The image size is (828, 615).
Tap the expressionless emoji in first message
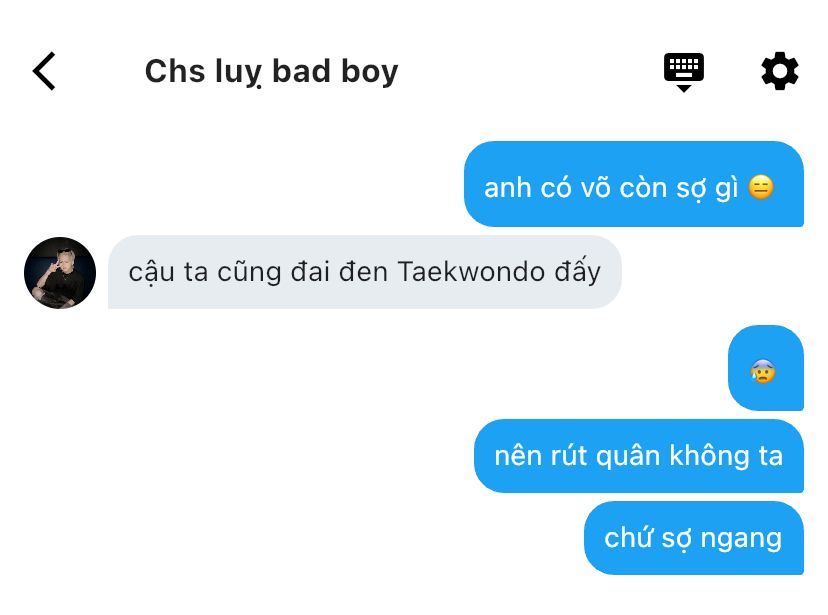[761, 187]
